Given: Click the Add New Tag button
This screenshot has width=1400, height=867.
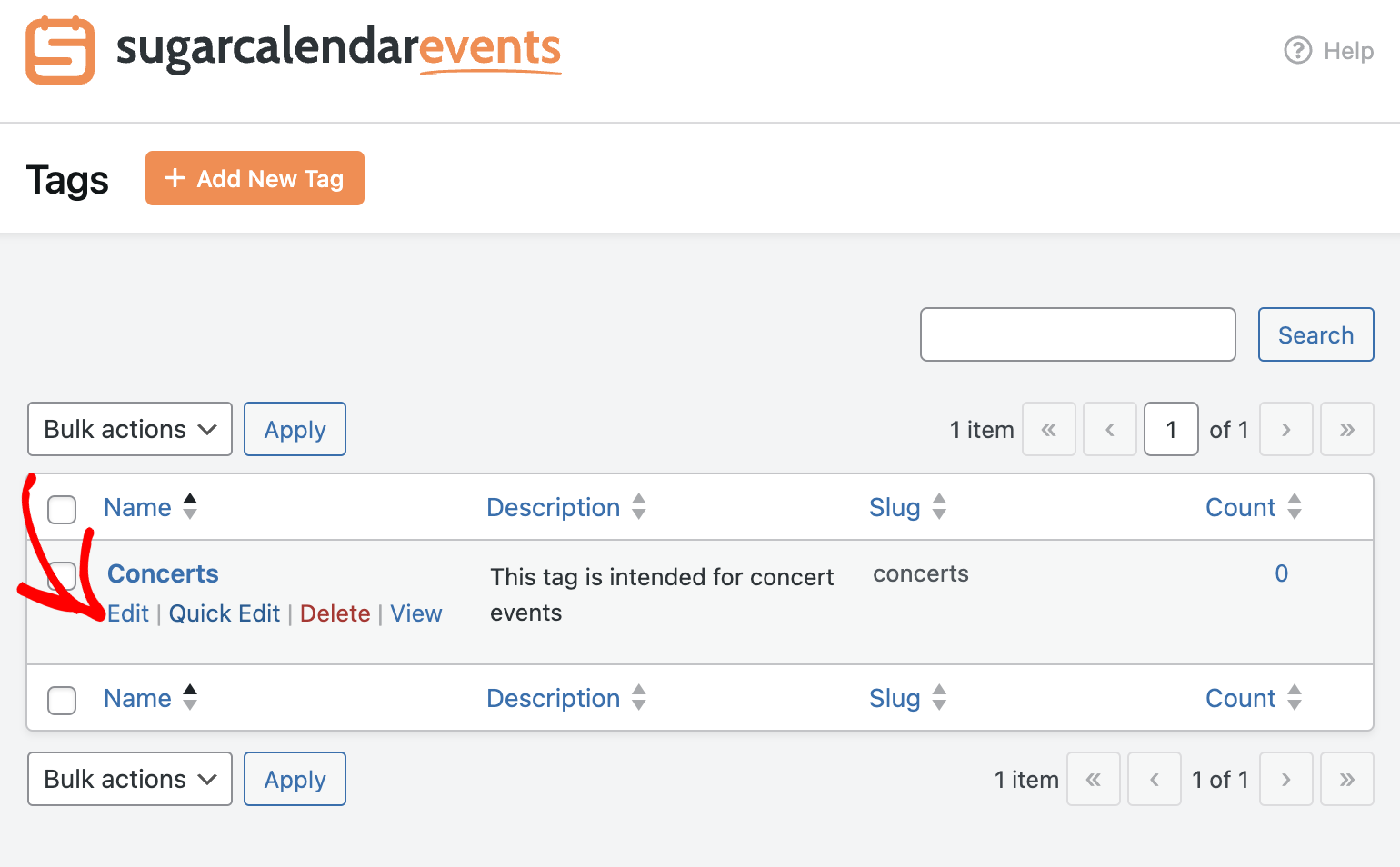Looking at the screenshot, I should (255, 178).
